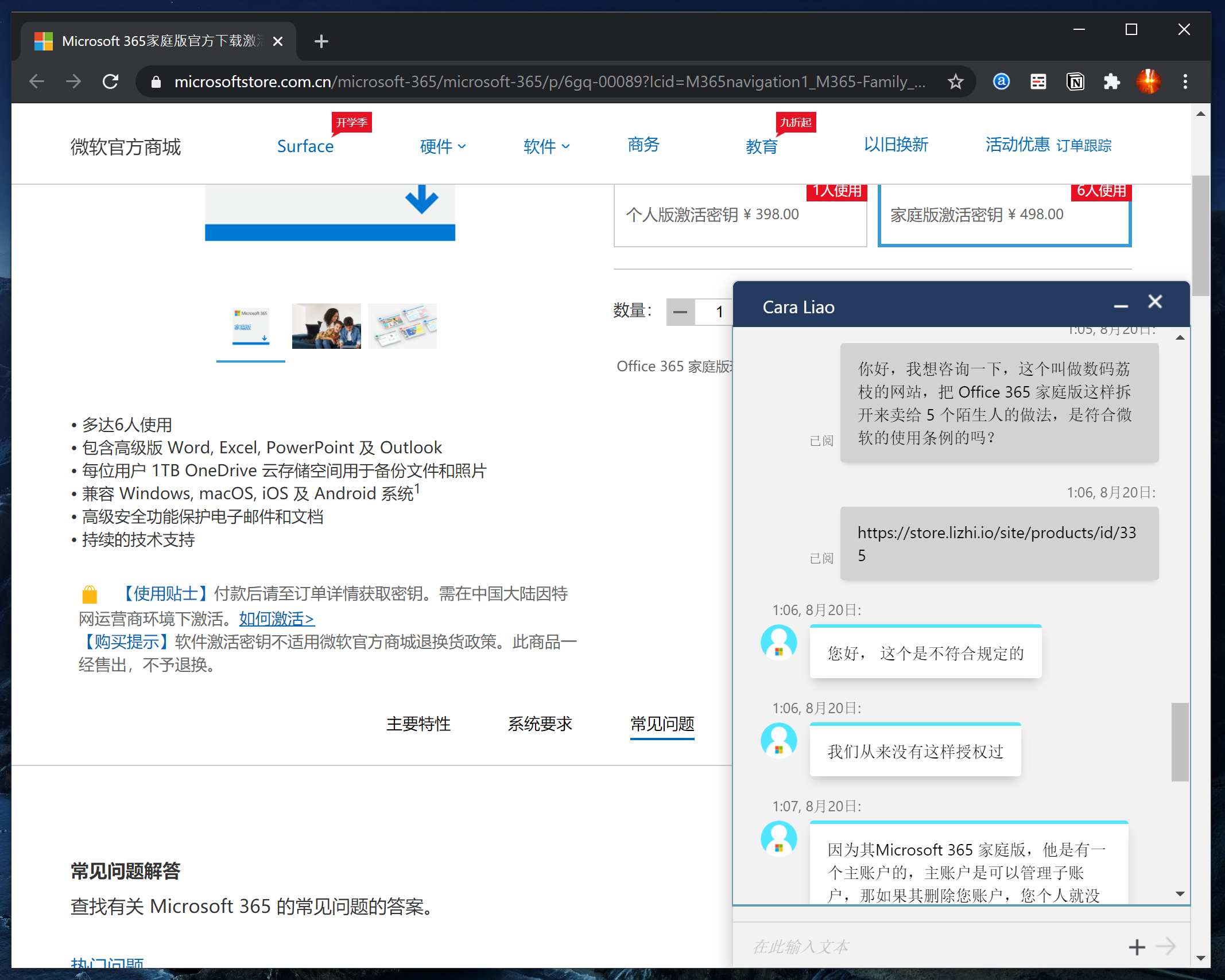Expand the 硬件 dropdown menu

click(443, 147)
